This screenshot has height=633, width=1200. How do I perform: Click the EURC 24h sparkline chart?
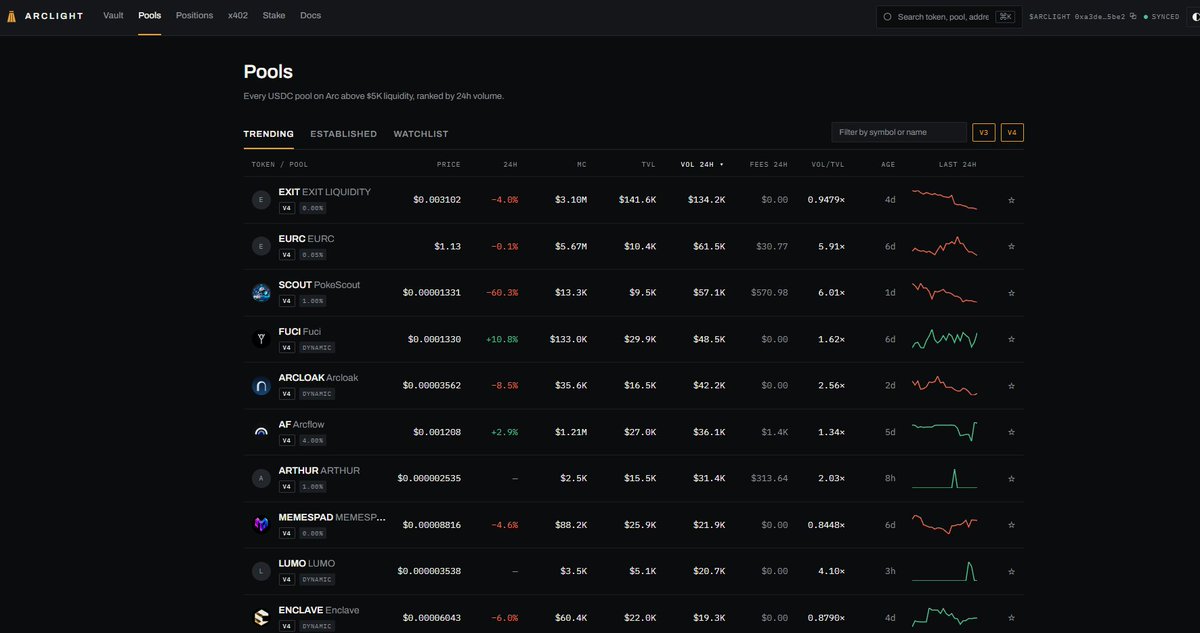point(944,246)
